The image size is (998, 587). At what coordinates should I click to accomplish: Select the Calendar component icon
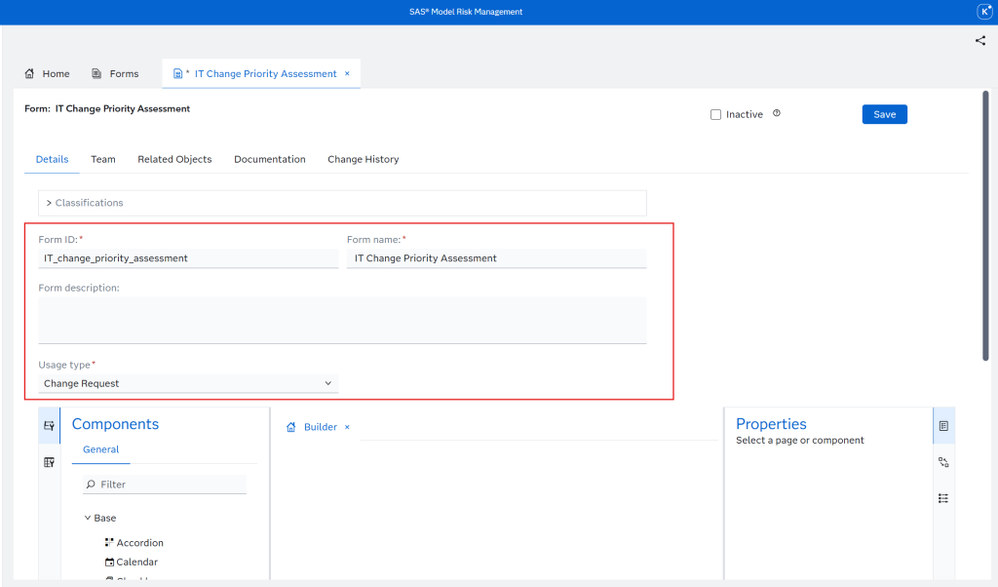pyautogui.click(x=109, y=562)
